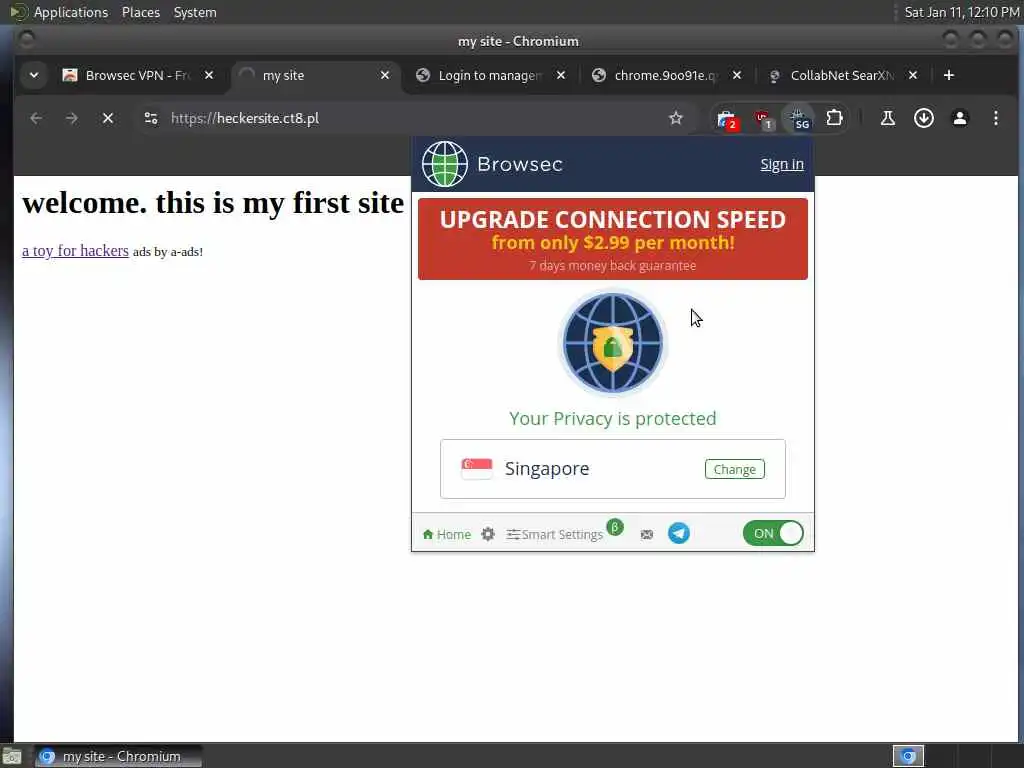Open Chrome Labs flask icon
Screen dimensions: 1024x768
887,118
